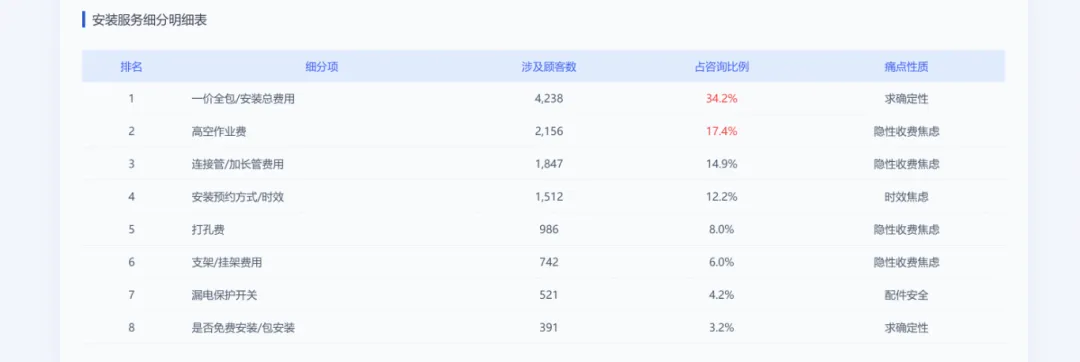Click the customer count 1,847
The width and height of the screenshot is (1080, 362).
[549, 164]
